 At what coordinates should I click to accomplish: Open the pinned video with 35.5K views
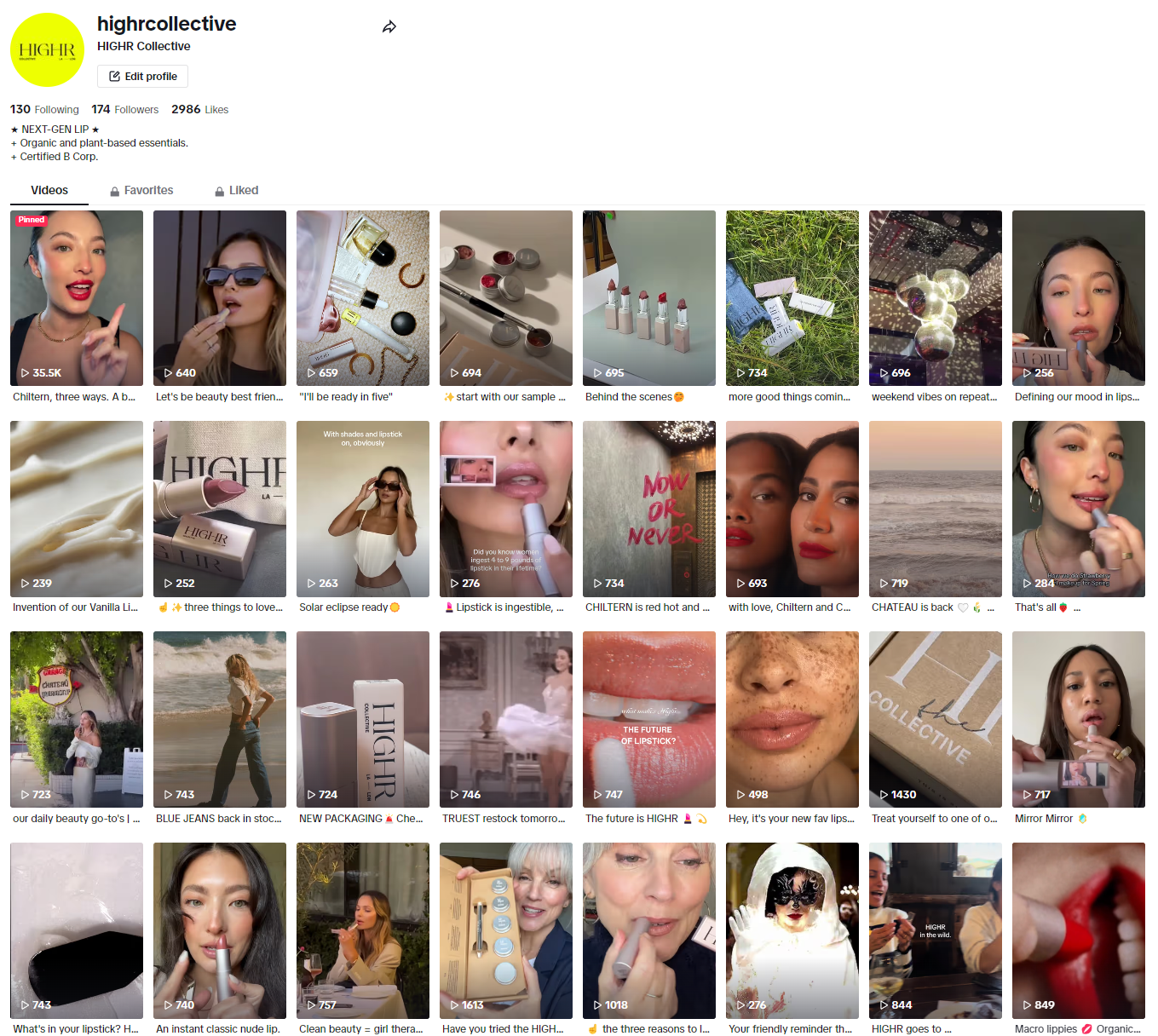(77, 298)
